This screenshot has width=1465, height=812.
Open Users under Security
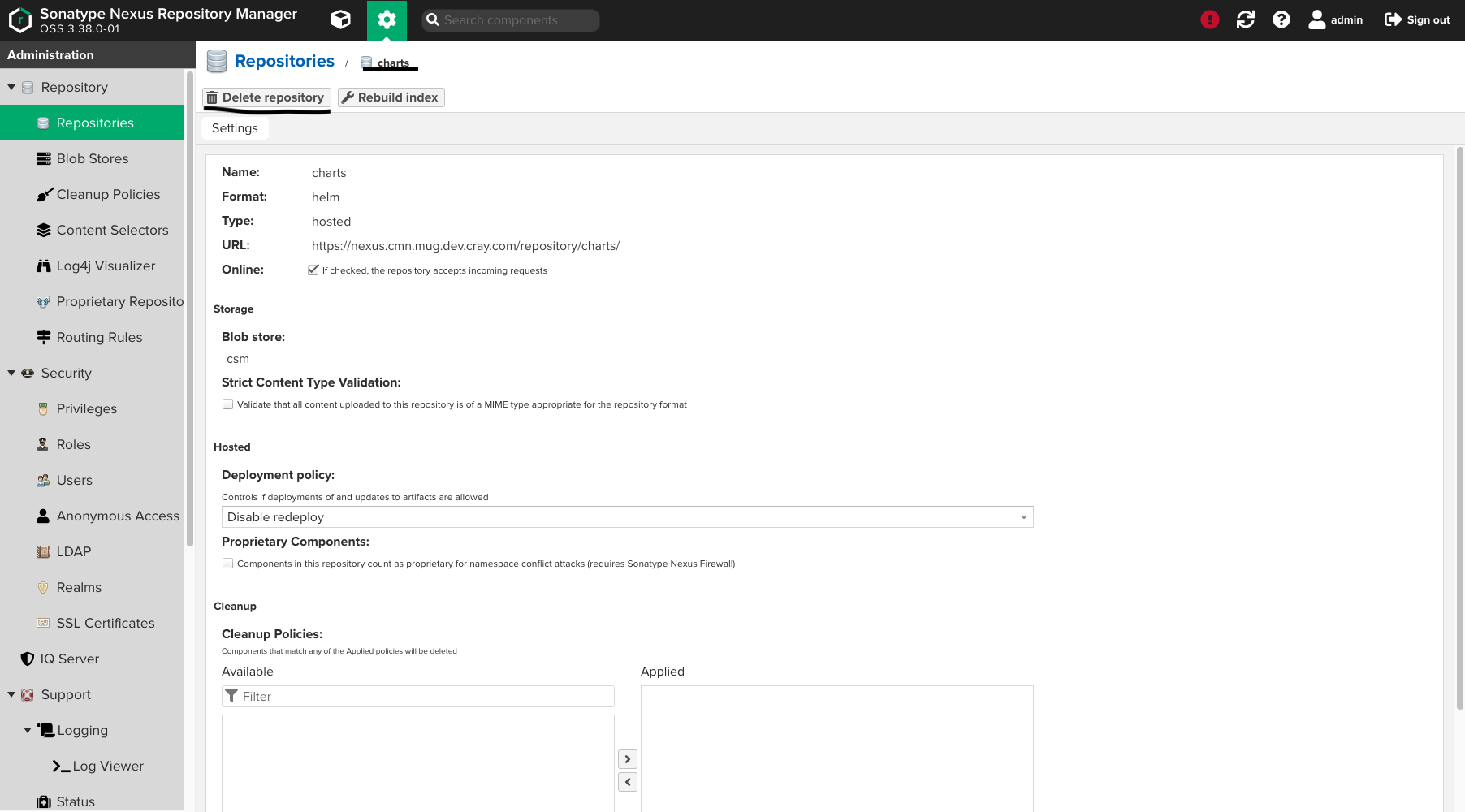coord(92,480)
